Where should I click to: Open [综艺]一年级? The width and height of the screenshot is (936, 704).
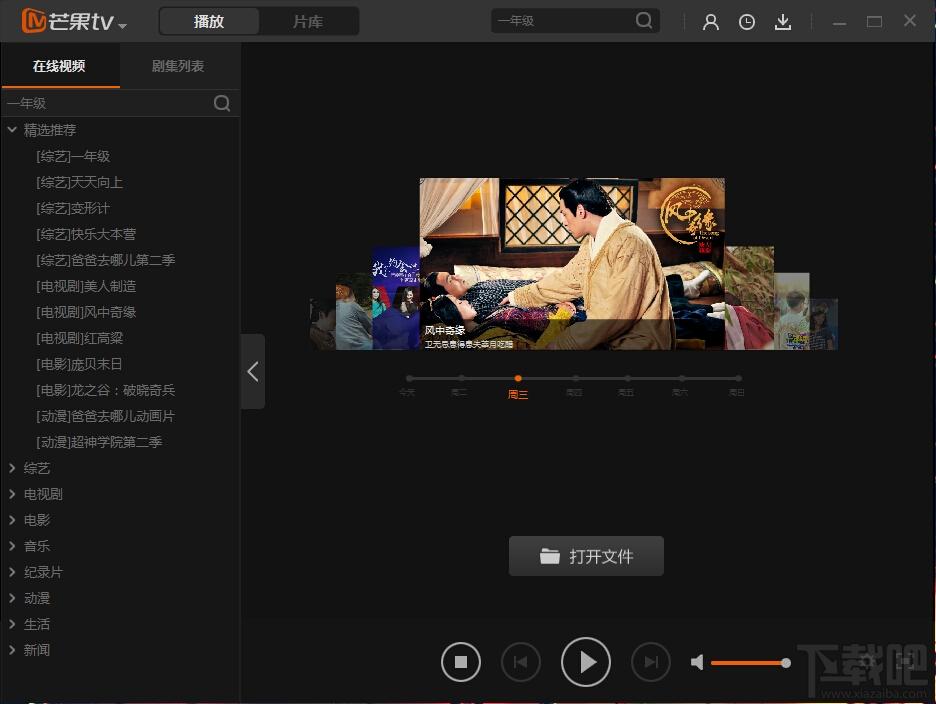(73, 156)
